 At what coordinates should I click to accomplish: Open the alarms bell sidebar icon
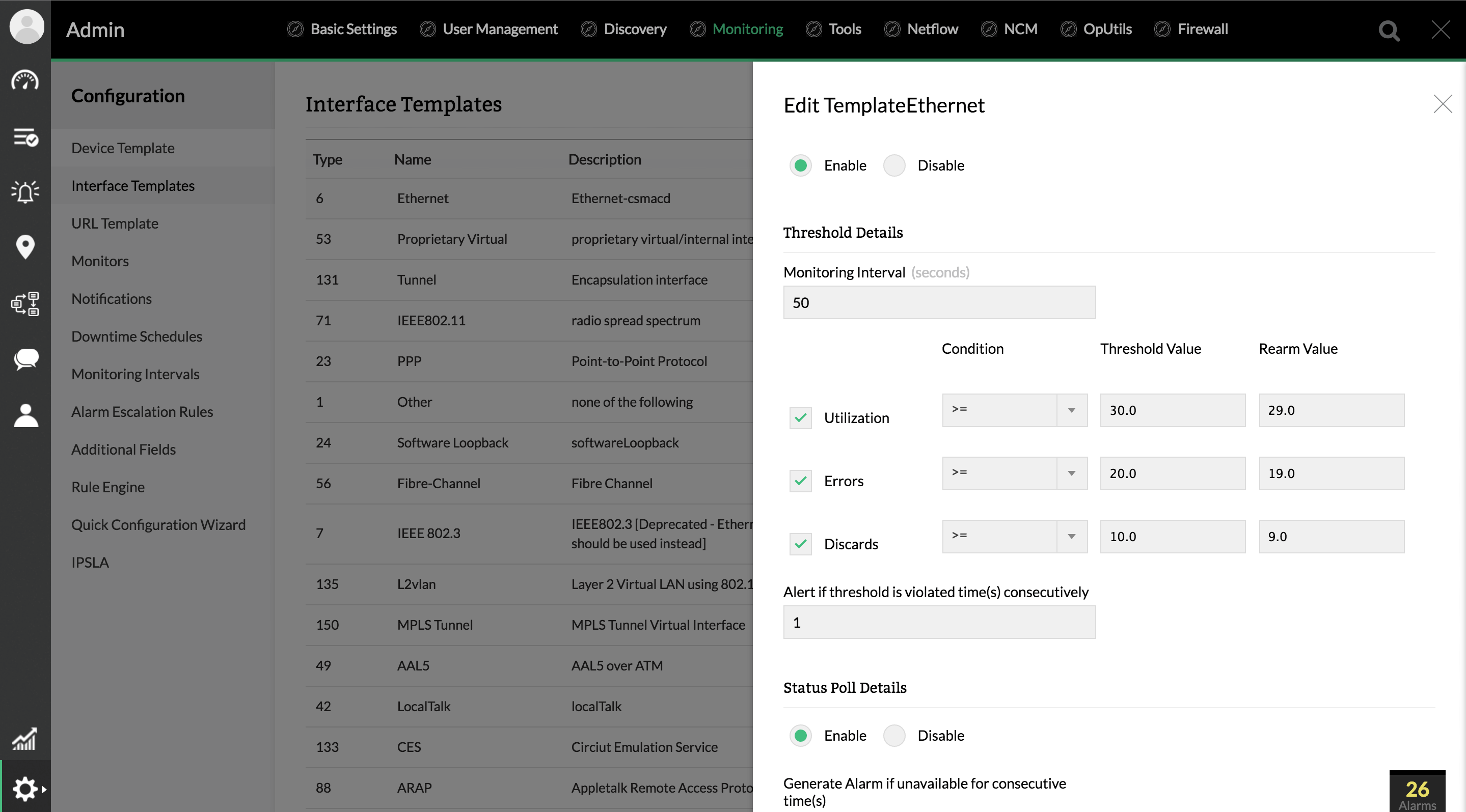pyautogui.click(x=25, y=191)
